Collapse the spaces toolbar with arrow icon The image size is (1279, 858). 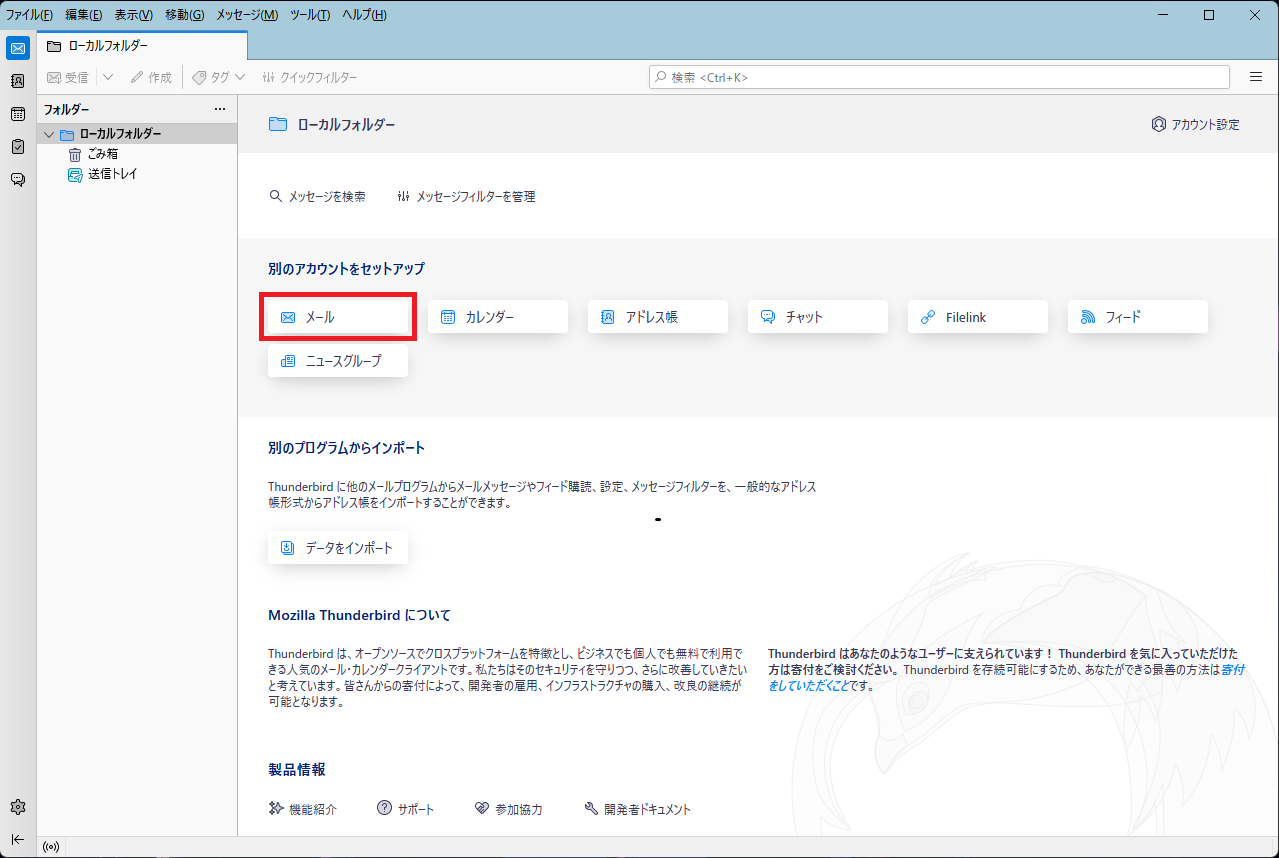click(x=17, y=839)
